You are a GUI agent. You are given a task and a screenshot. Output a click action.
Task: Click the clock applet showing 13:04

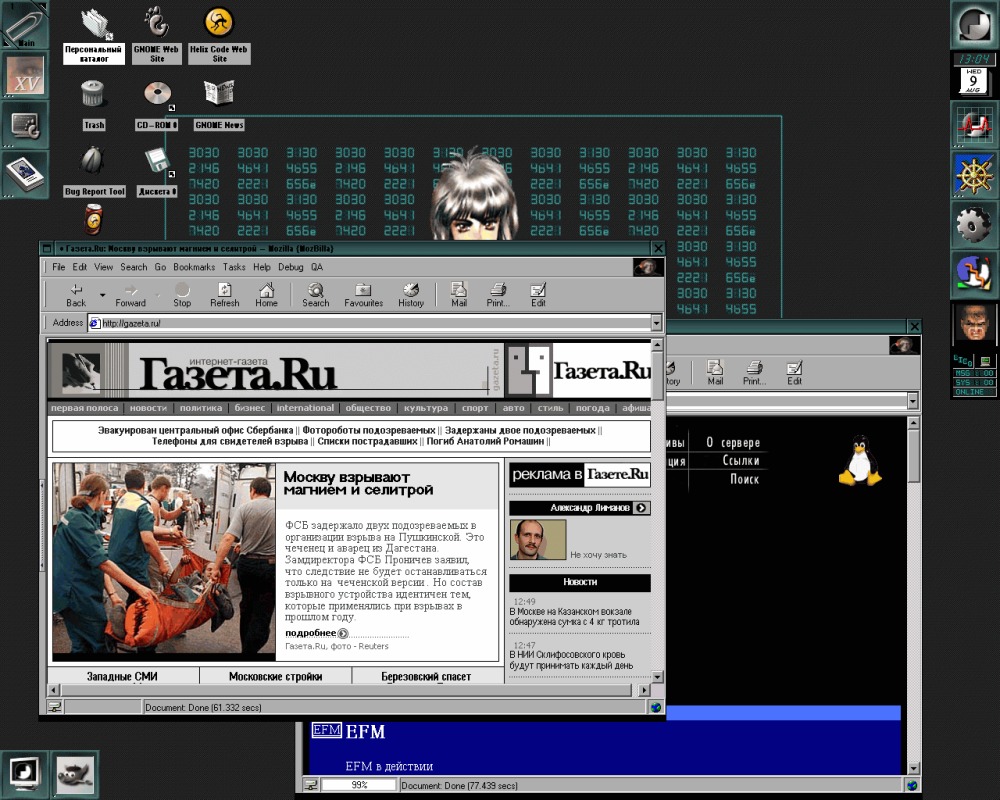coord(974,59)
